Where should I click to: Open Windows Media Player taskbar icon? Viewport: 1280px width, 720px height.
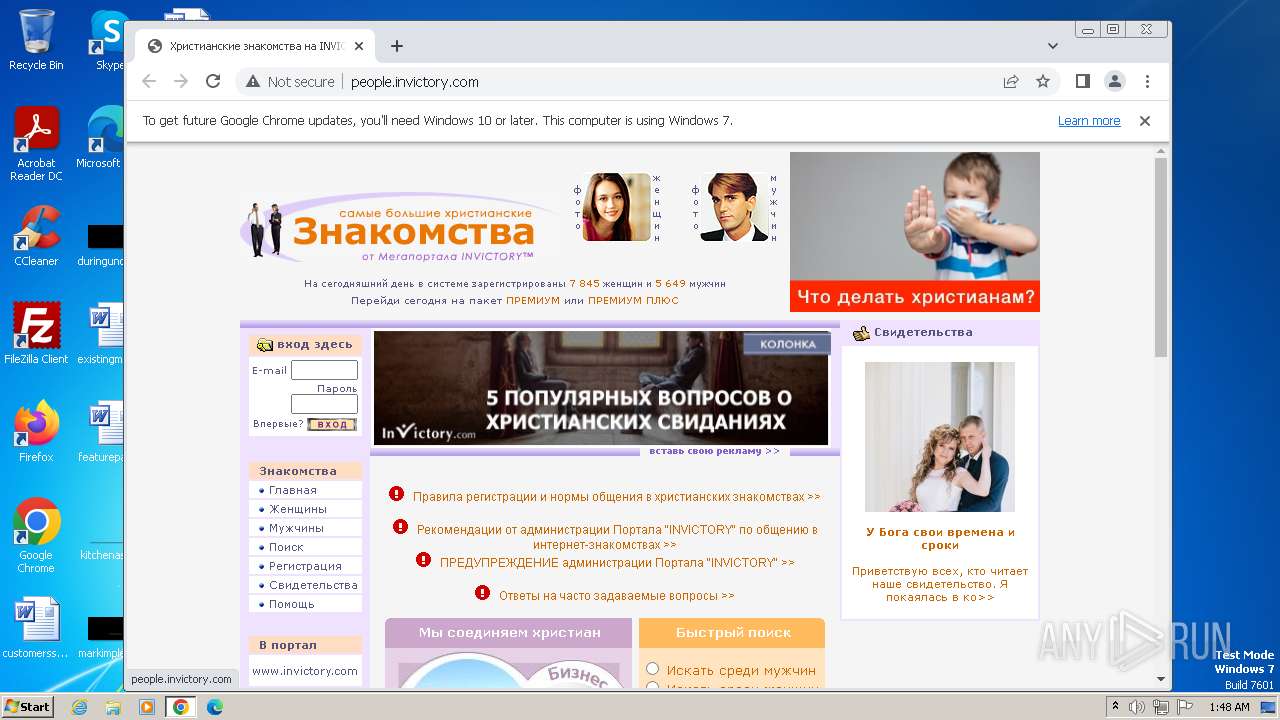147,707
